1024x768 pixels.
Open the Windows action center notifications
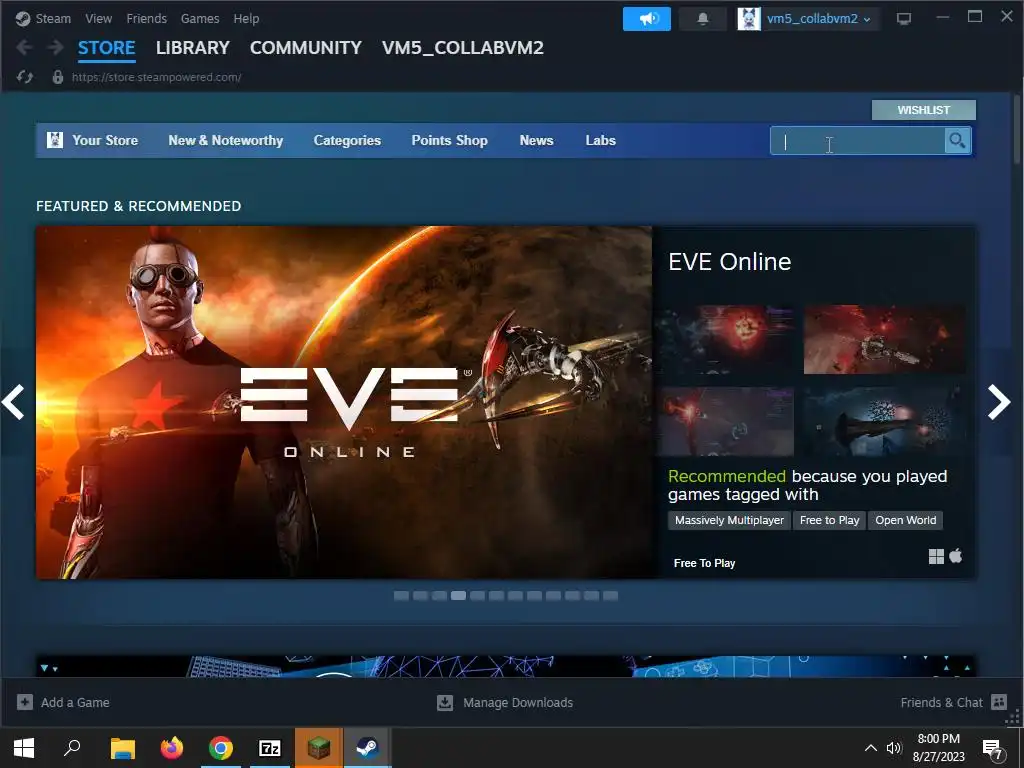pos(993,748)
